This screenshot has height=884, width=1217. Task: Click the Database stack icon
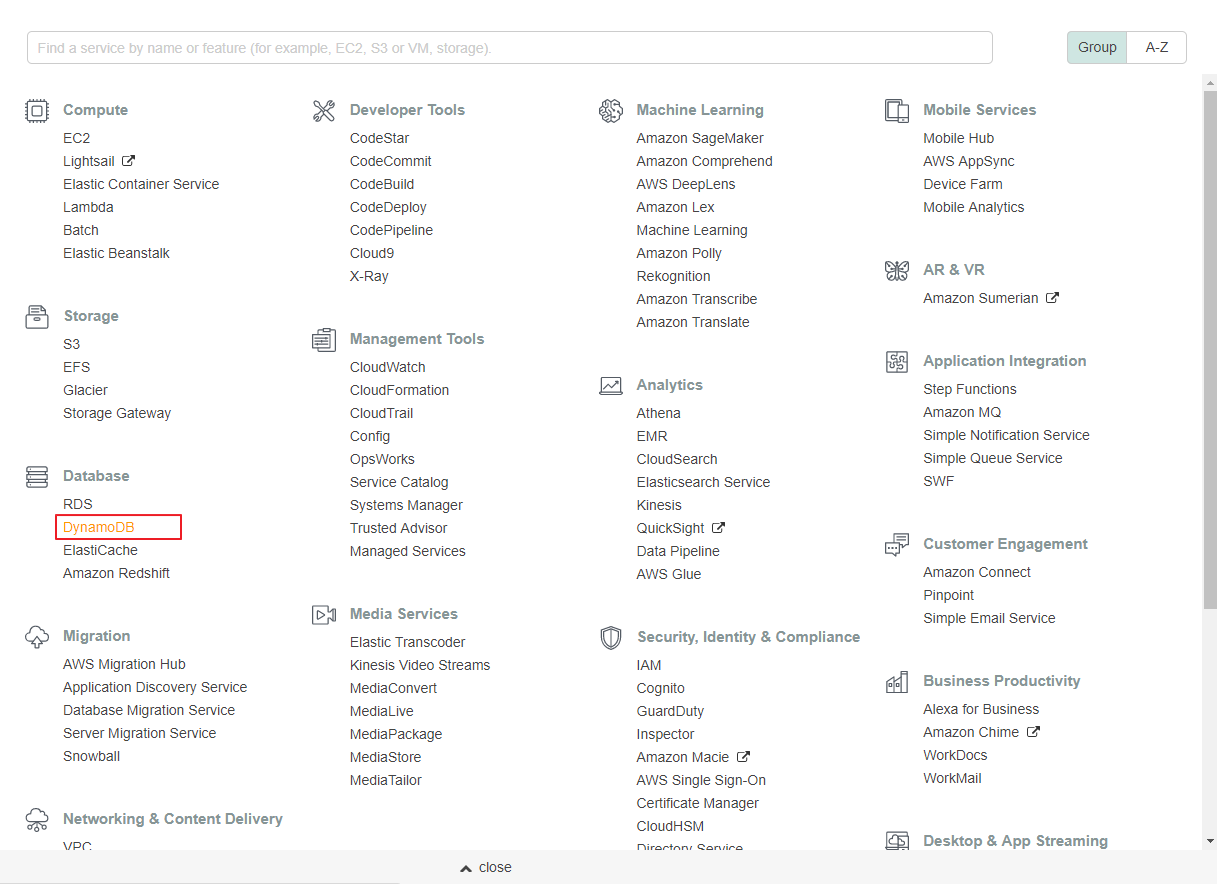pos(37,477)
